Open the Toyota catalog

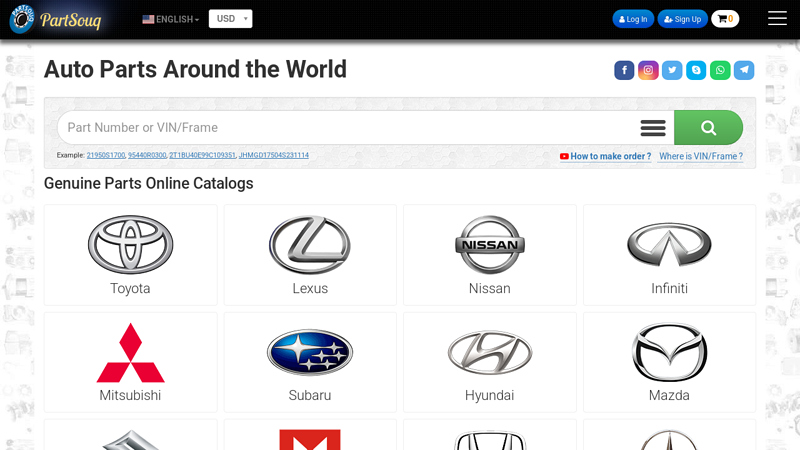[x=131, y=255]
